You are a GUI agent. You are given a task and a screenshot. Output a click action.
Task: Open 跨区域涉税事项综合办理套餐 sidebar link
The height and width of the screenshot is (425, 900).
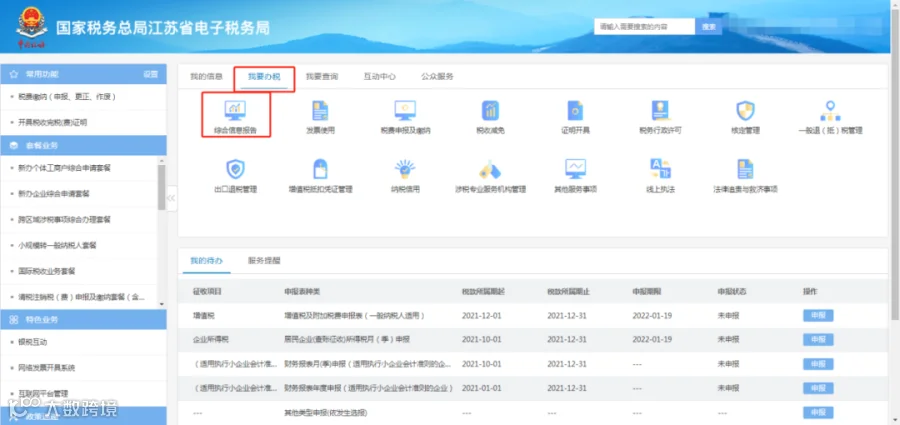[64, 219]
